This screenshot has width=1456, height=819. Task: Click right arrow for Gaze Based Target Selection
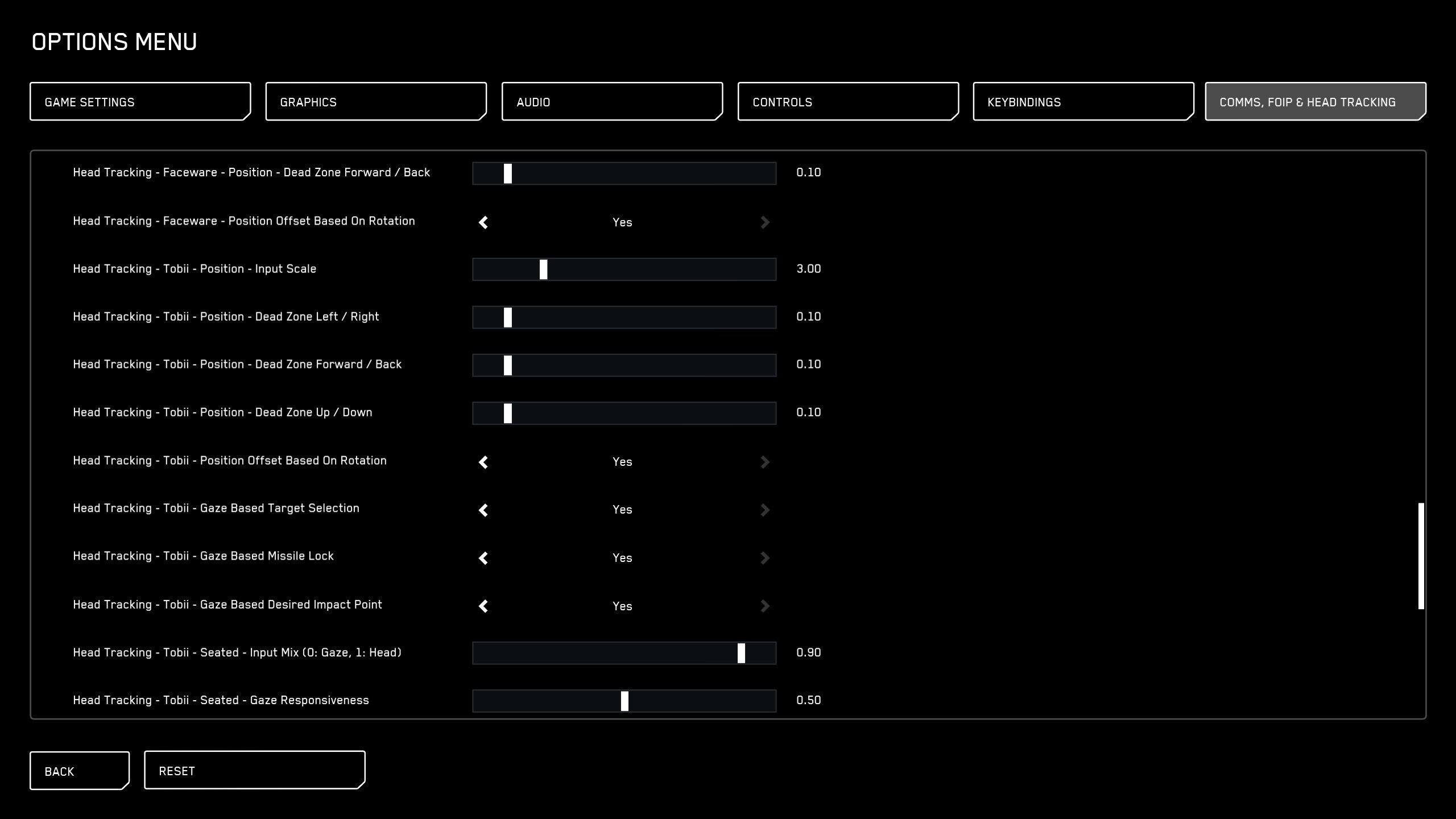point(765,510)
